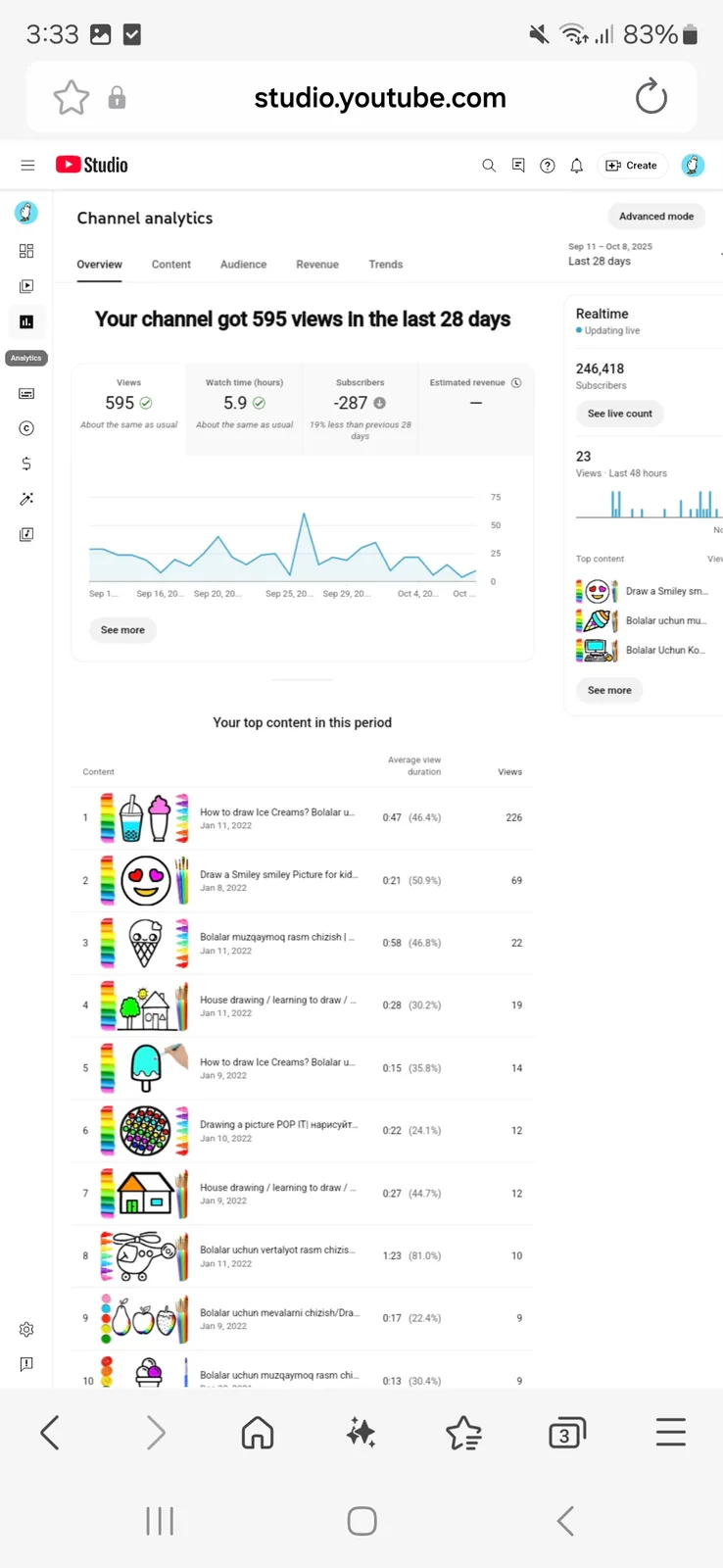Image resolution: width=723 pixels, height=1568 pixels.
Task: Go to browser home page
Action: tap(258, 1433)
